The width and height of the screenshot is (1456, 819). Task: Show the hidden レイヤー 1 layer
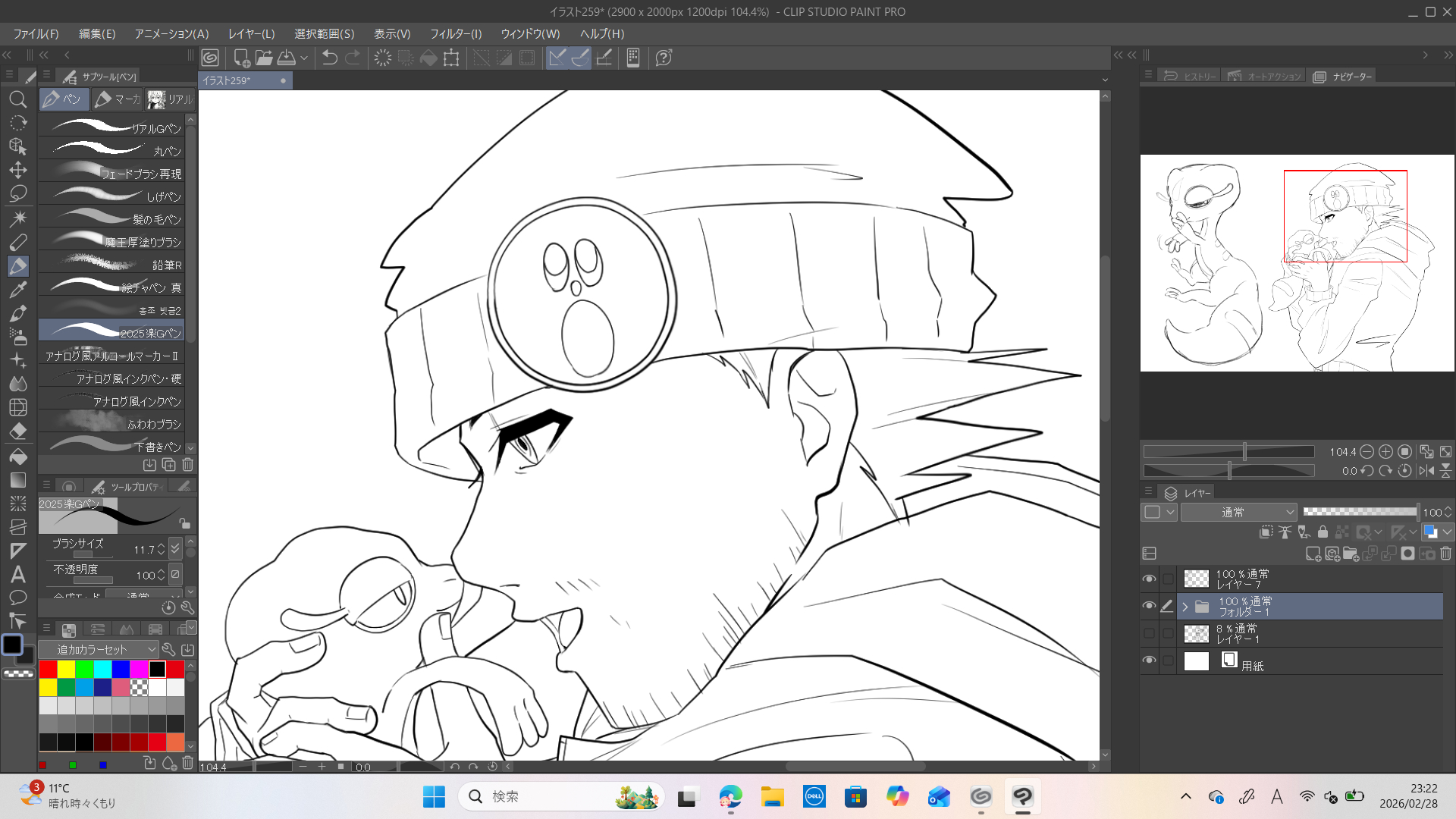pyautogui.click(x=1149, y=634)
